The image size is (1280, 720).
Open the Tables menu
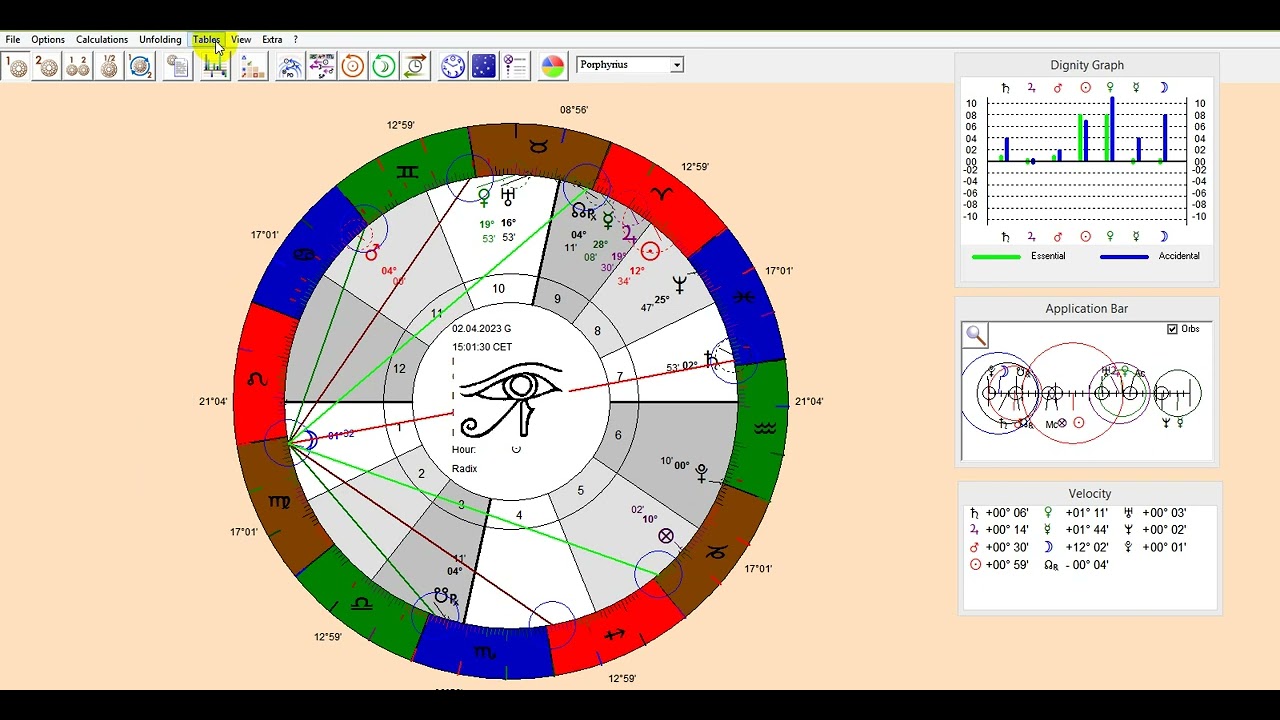(206, 40)
